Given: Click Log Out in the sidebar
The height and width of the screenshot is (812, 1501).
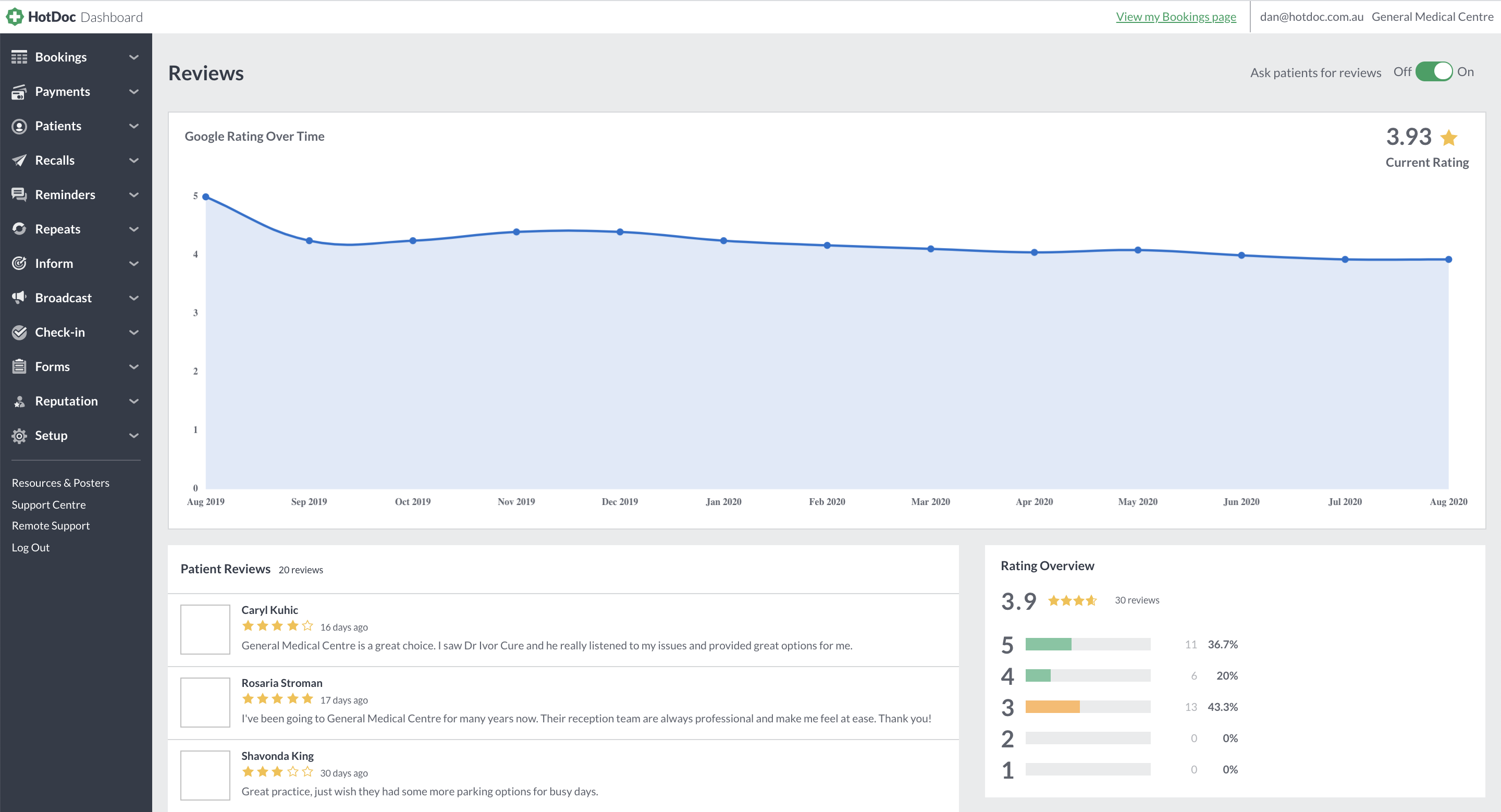Looking at the screenshot, I should click(30, 548).
